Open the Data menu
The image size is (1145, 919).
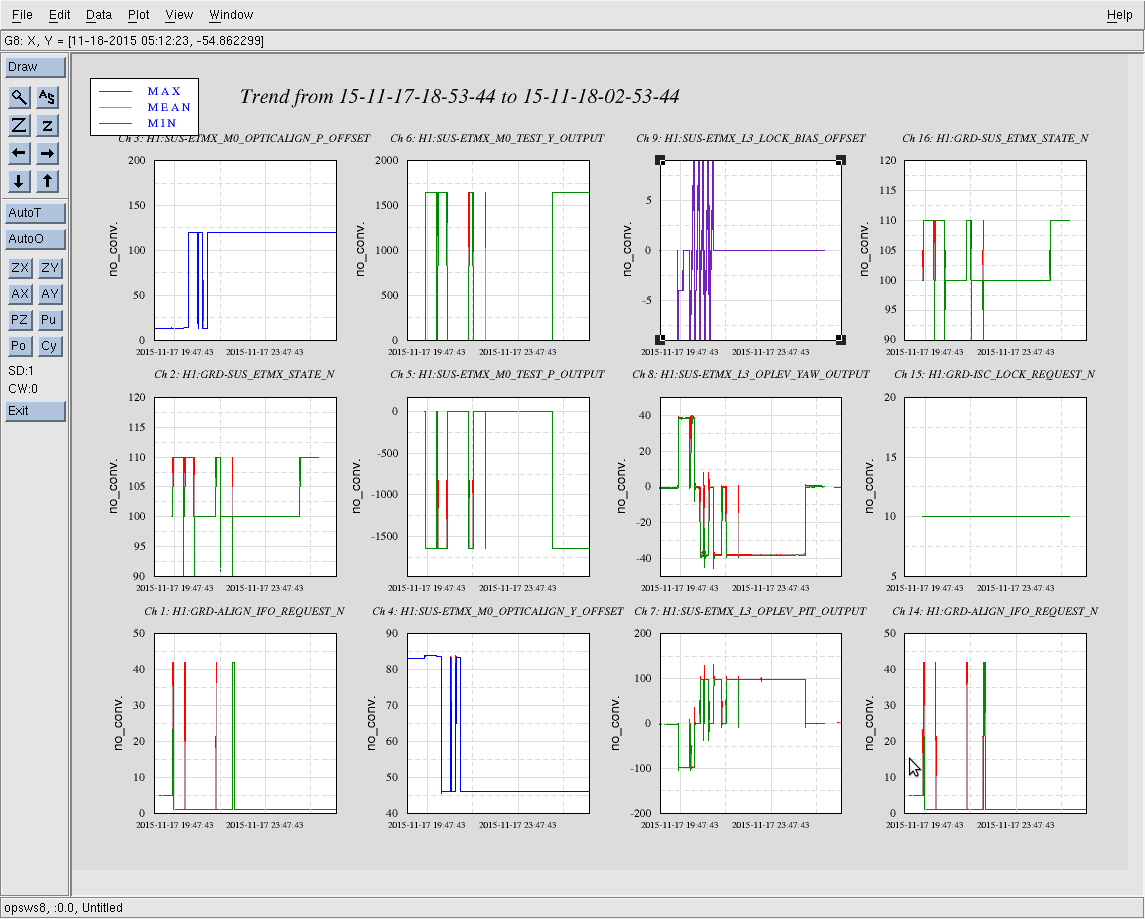click(x=99, y=15)
